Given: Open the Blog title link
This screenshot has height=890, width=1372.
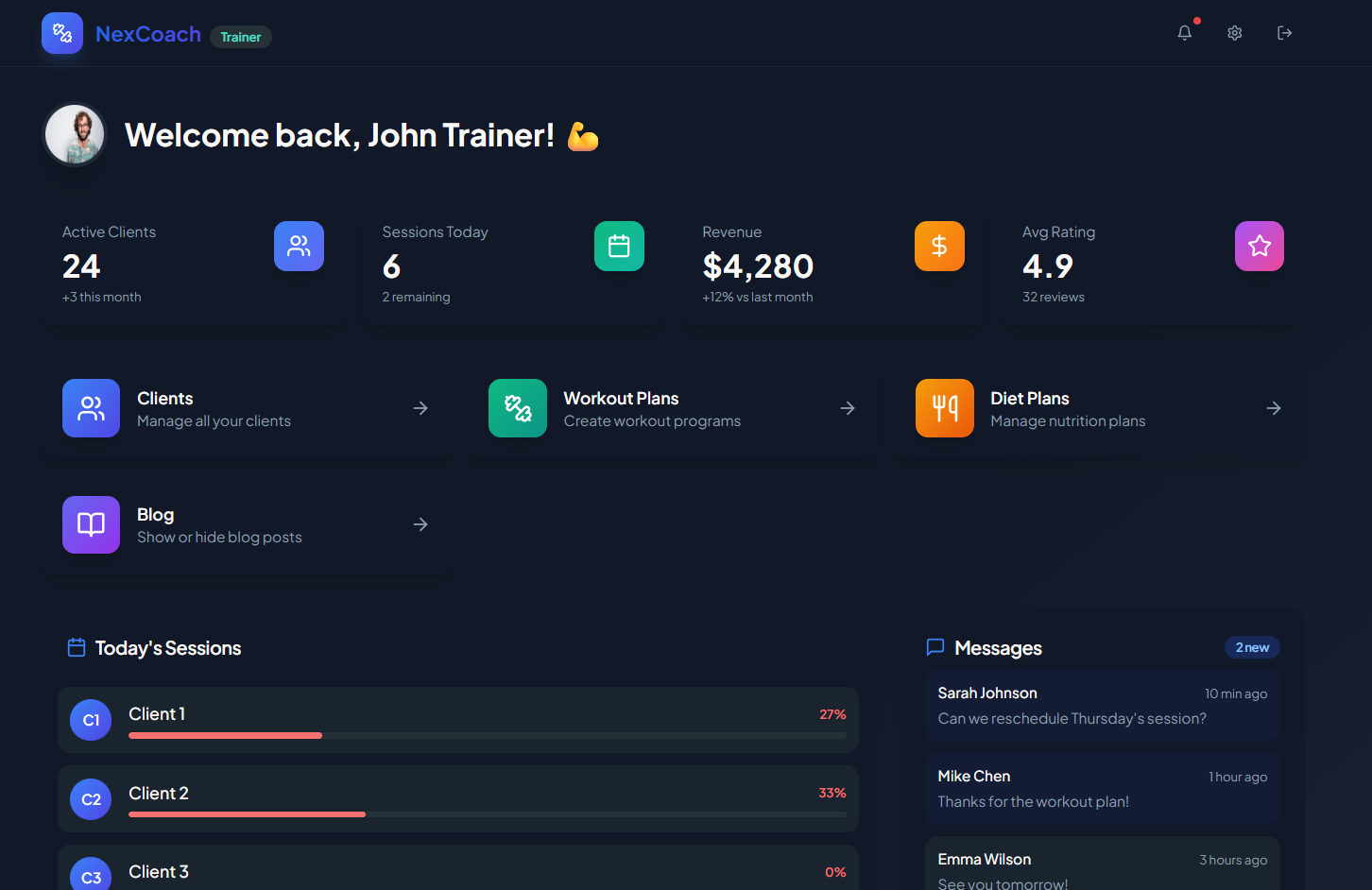Looking at the screenshot, I should pos(155,515).
